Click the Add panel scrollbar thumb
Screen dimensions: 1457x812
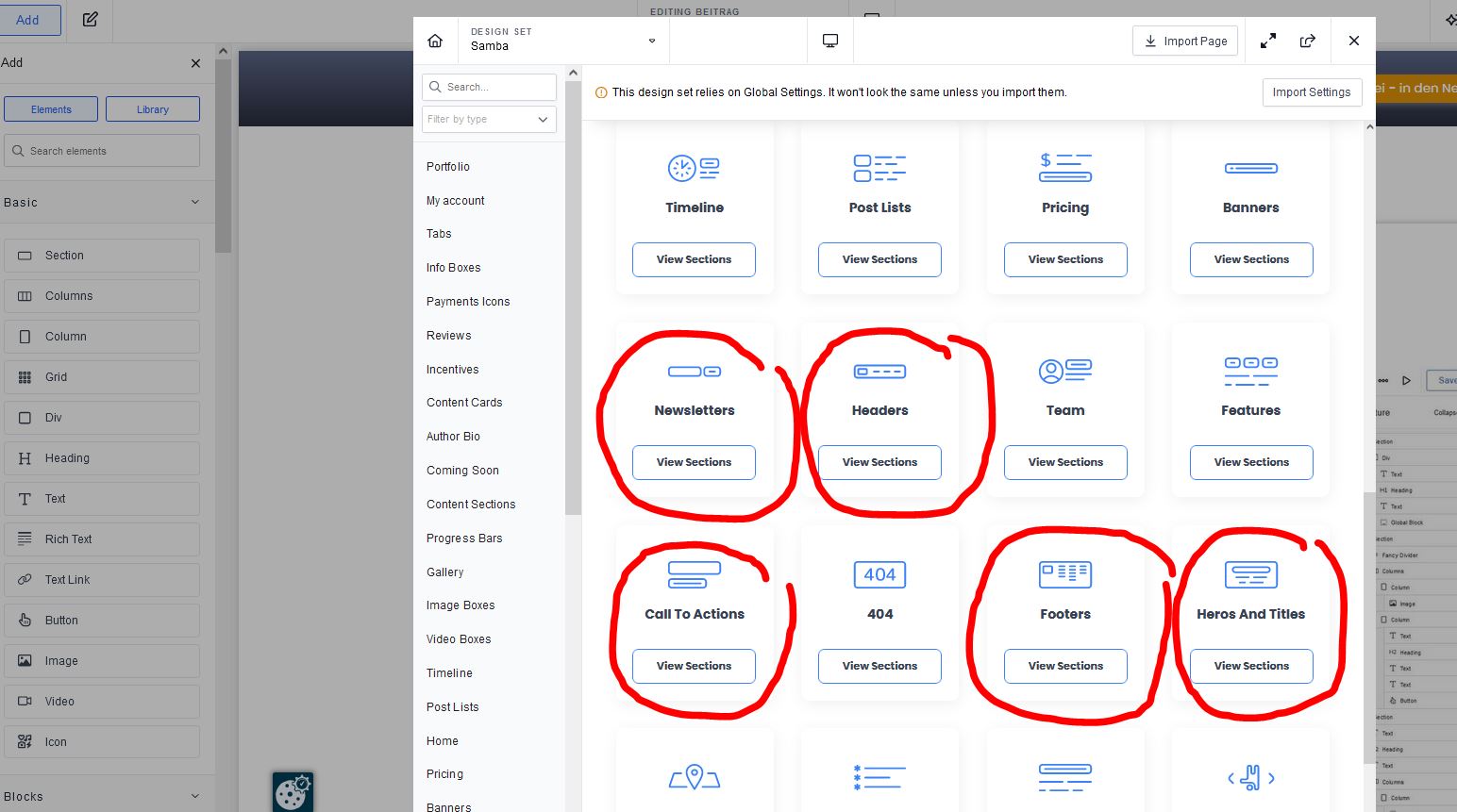point(223,156)
